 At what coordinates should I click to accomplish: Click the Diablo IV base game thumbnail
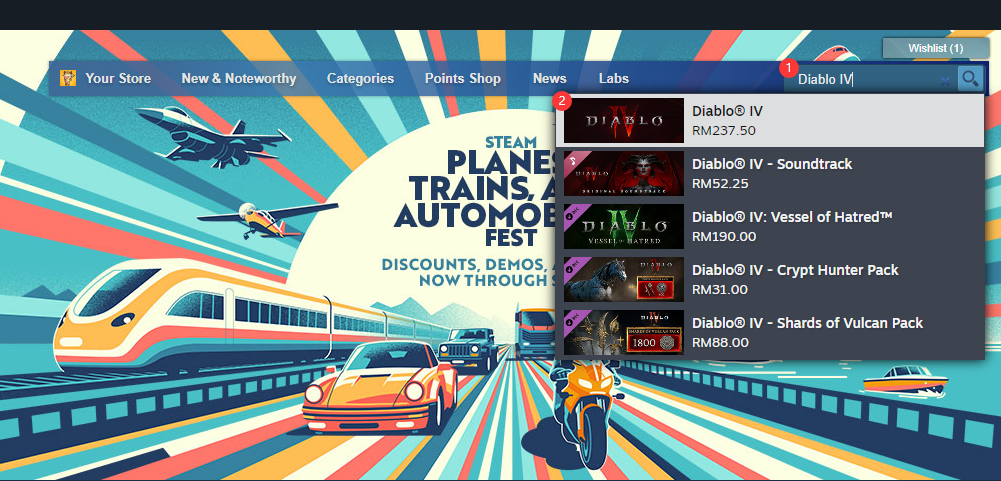pos(624,120)
